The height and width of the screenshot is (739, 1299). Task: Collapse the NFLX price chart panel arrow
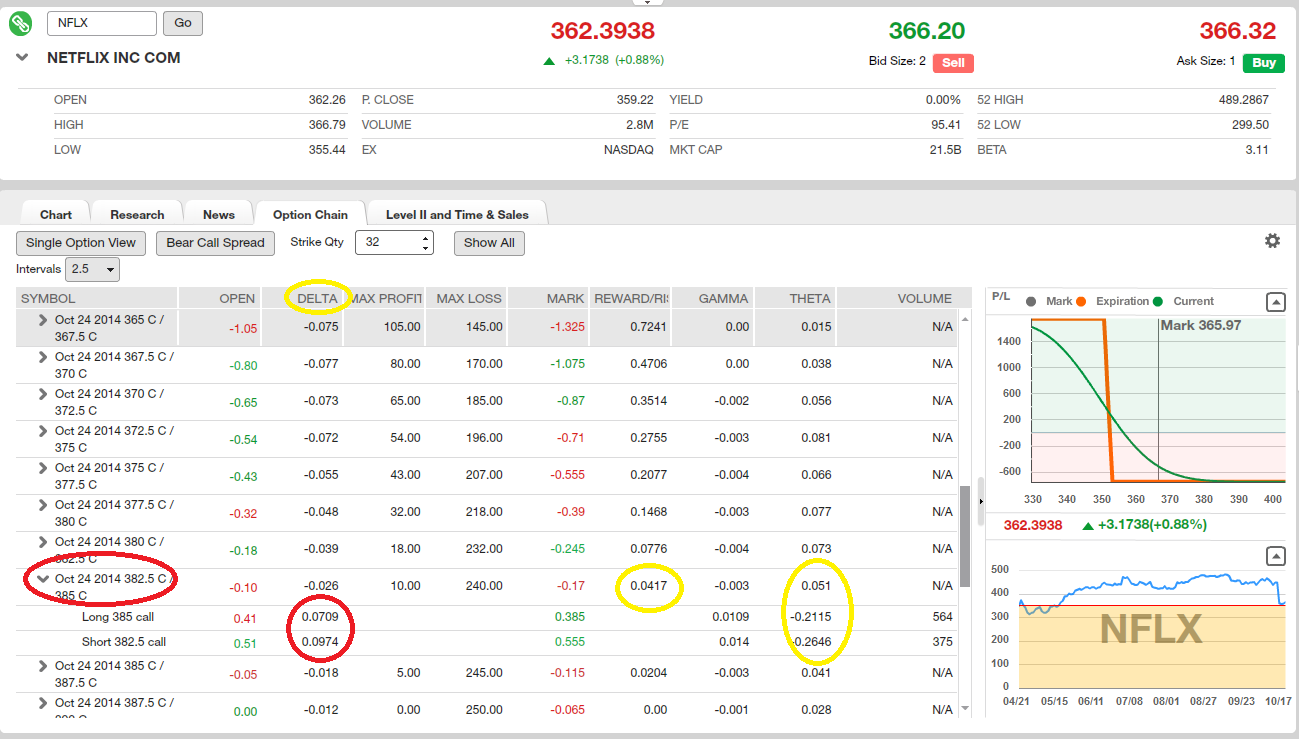pos(1276,556)
